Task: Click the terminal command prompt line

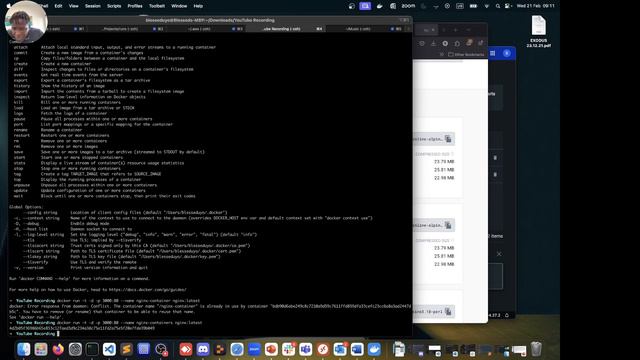Action: pyautogui.click(x=210, y=334)
